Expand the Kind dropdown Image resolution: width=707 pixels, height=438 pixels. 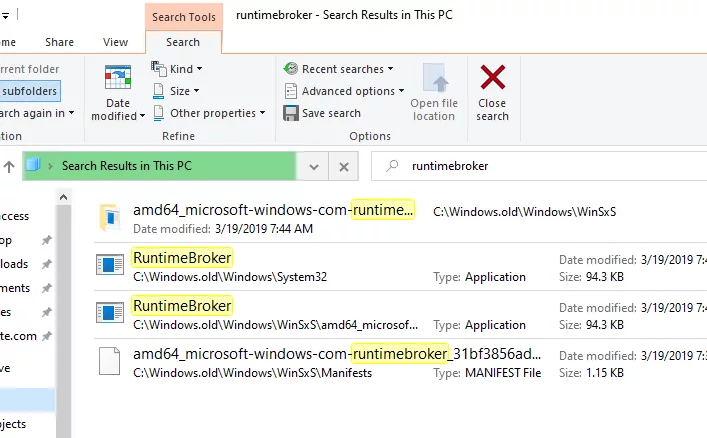pos(199,69)
